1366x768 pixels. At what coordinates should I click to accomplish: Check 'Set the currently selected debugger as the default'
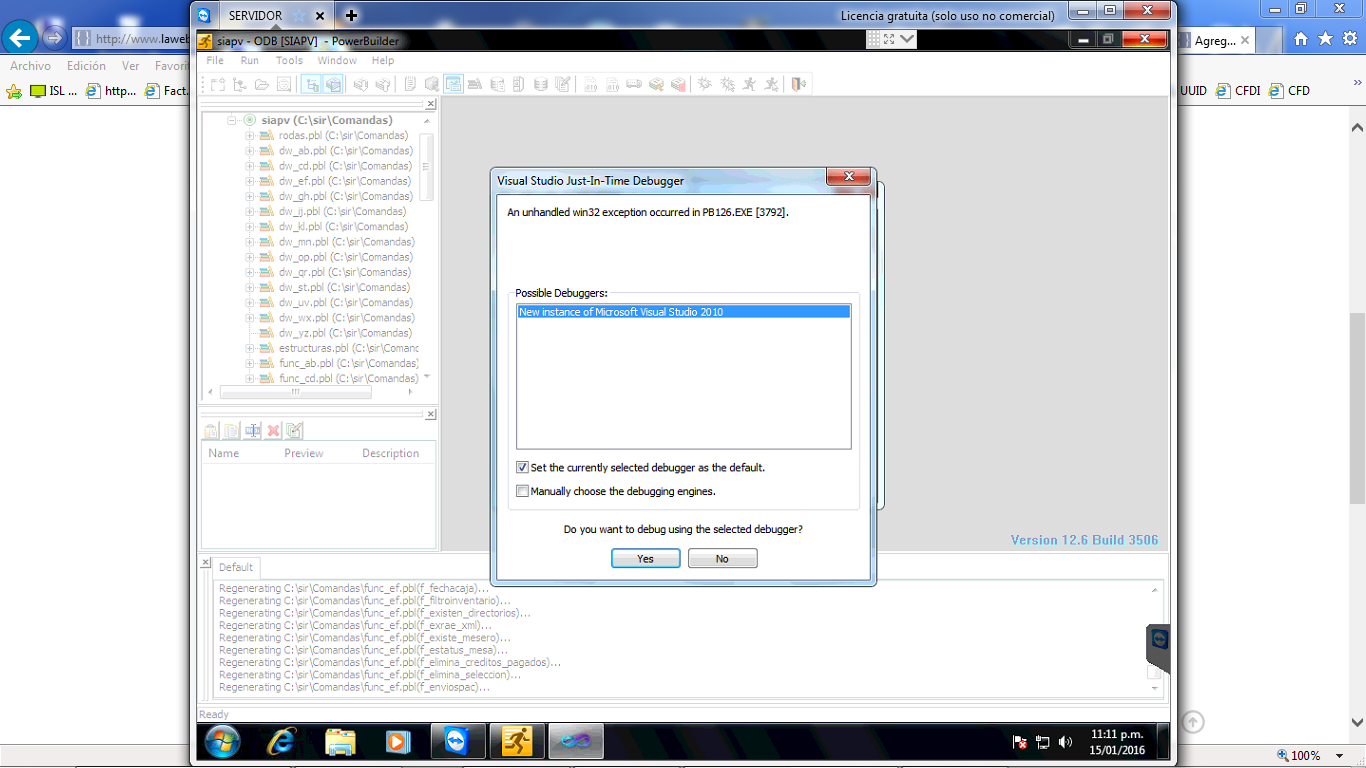point(522,467)
